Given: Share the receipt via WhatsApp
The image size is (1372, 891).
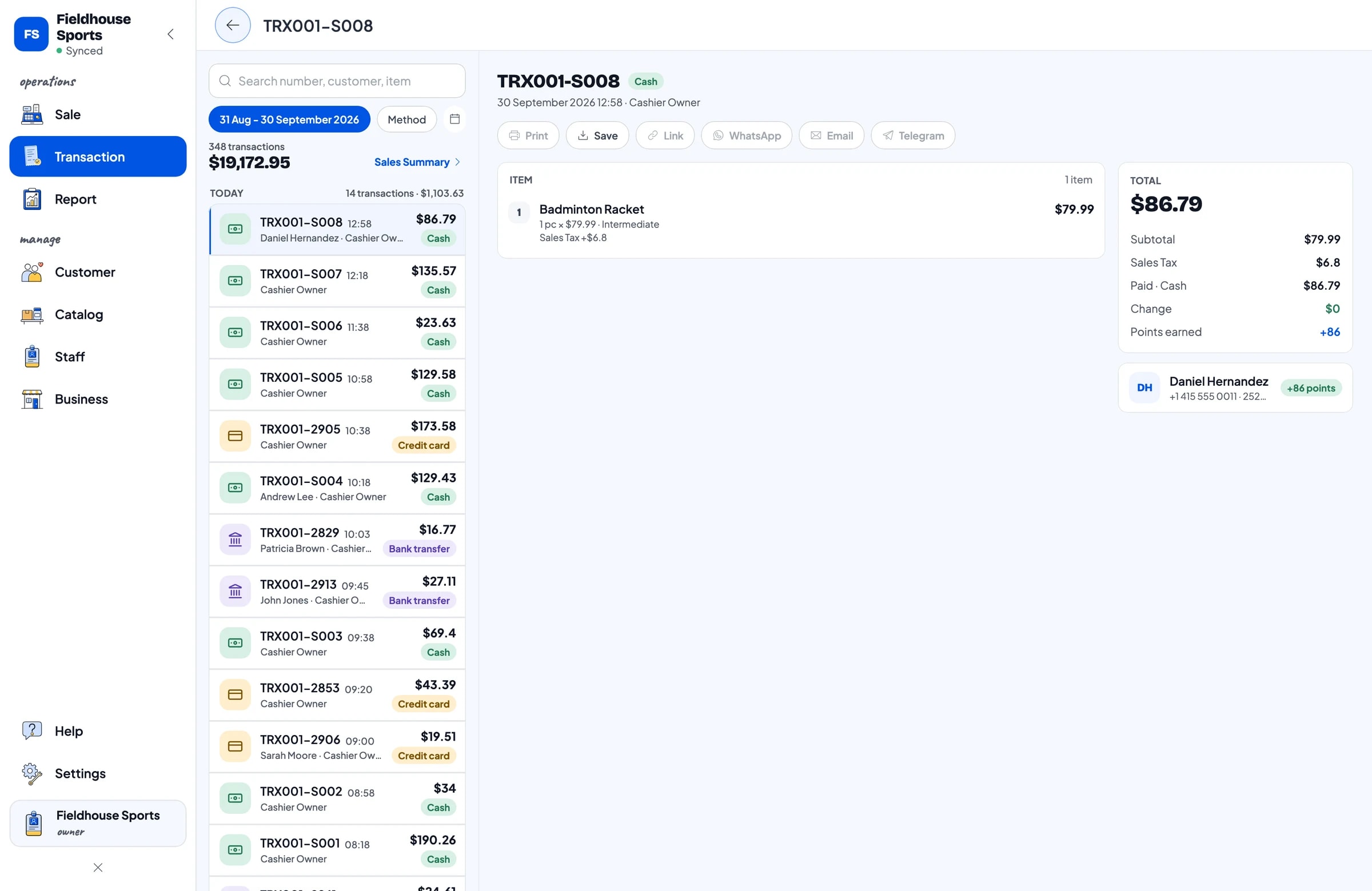Looking at the screenshot, I should (747, 135).
